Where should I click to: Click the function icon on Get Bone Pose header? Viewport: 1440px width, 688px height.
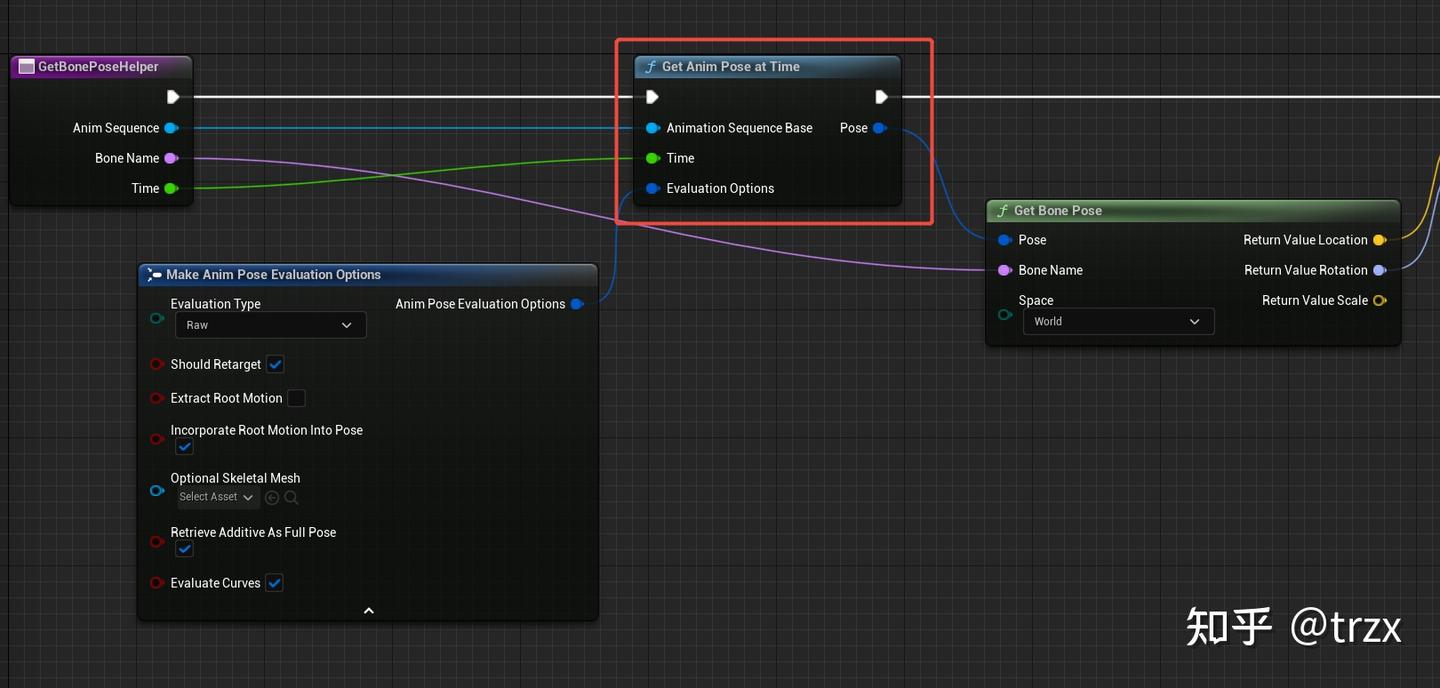pos(1001,210)
